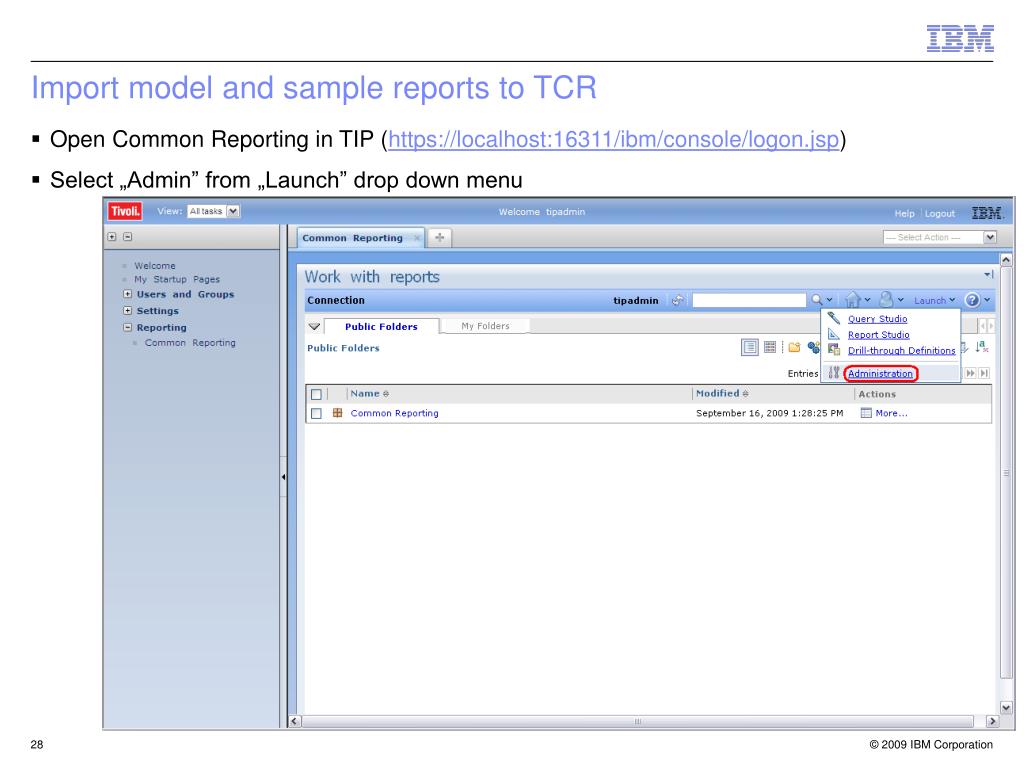
Task: Click the Drill-through Definitions icon
Action: click(834, 350)
